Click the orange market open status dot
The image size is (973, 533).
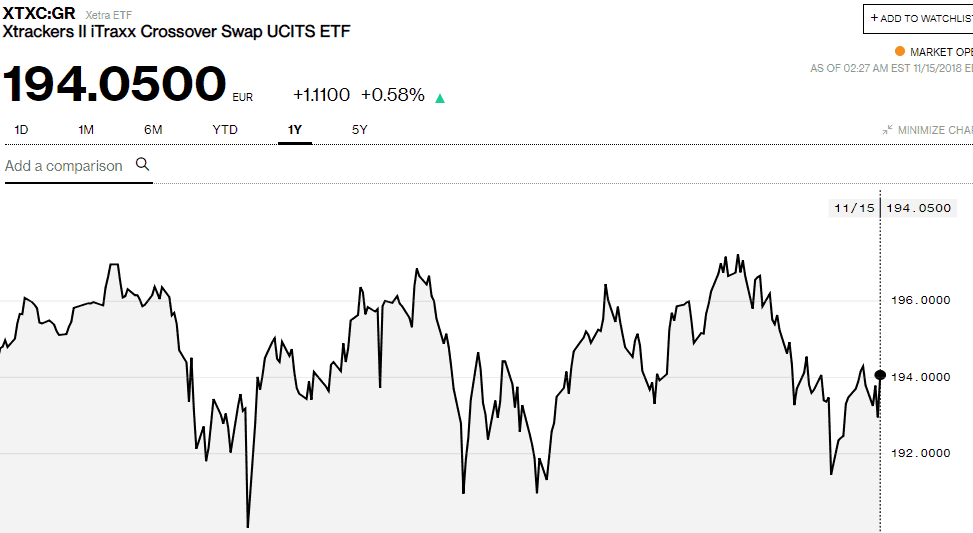click(x=900, y=51)
